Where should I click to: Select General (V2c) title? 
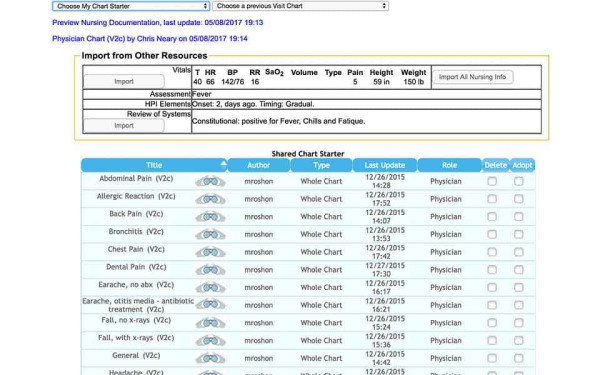coord(136,355)
